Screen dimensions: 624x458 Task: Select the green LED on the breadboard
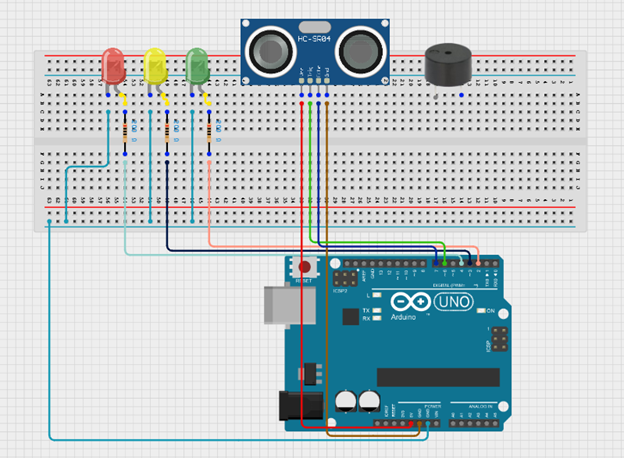tap(197, 66)
